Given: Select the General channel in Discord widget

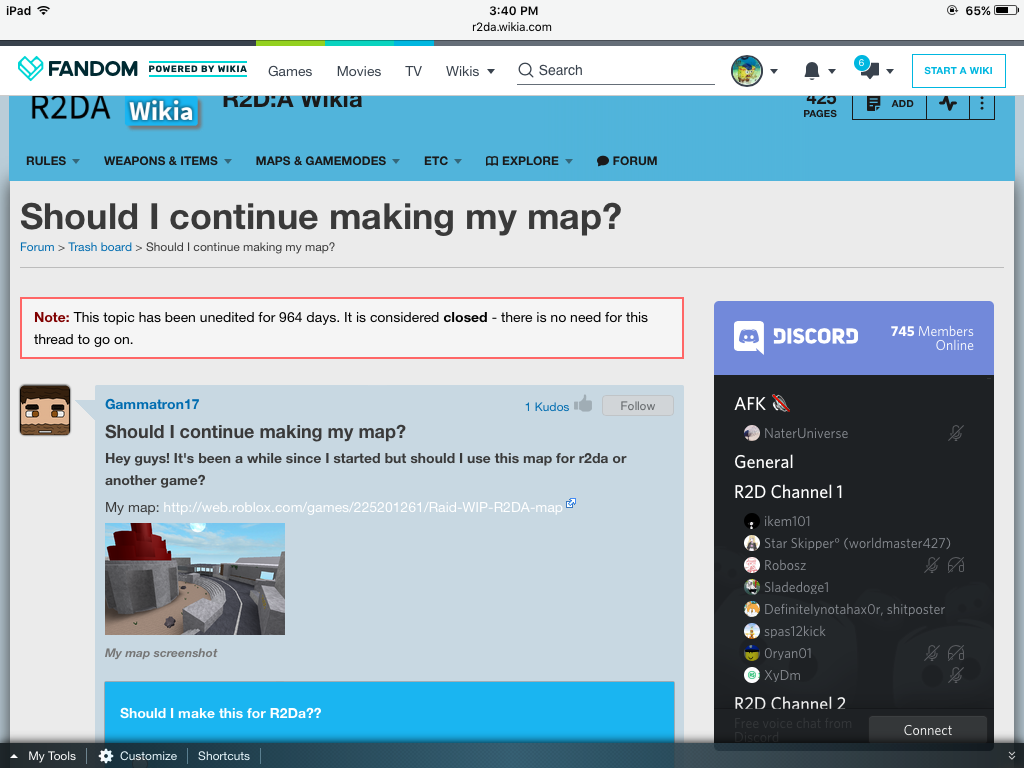Looking at the screenshot, I should pyautogui.click(x=763, y=462).
